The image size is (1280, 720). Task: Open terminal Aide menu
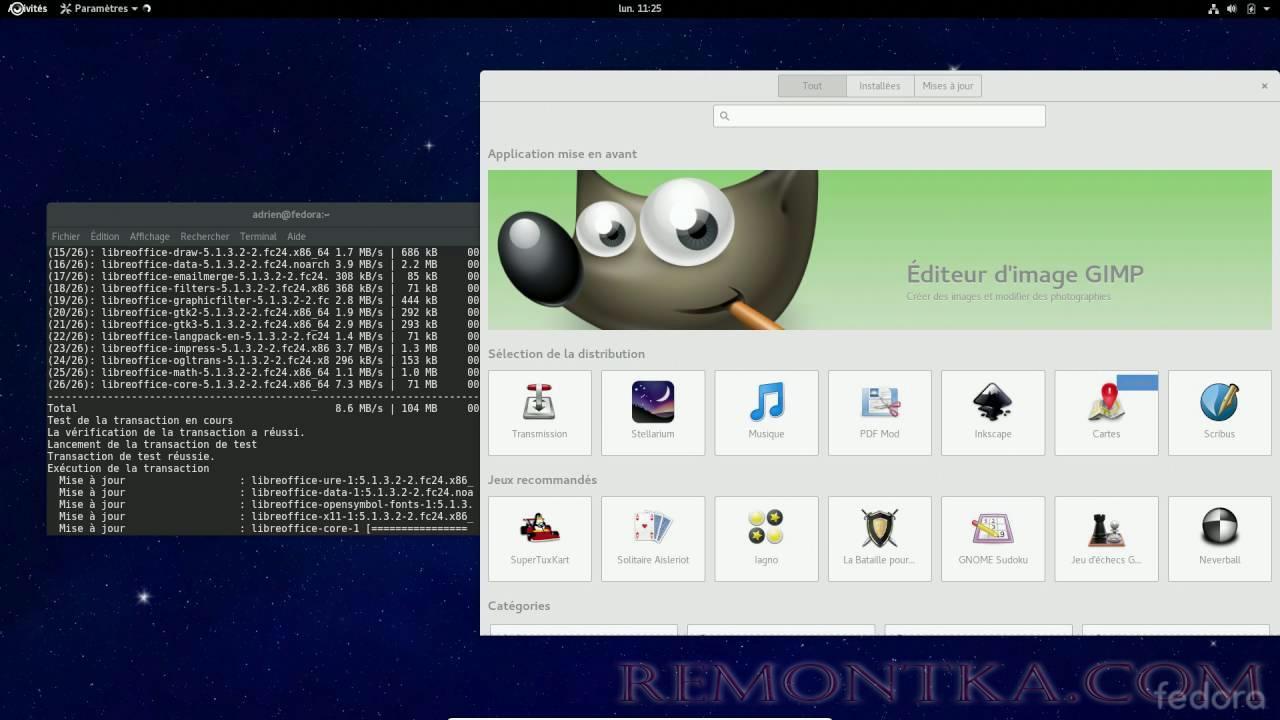pos(296,237)
